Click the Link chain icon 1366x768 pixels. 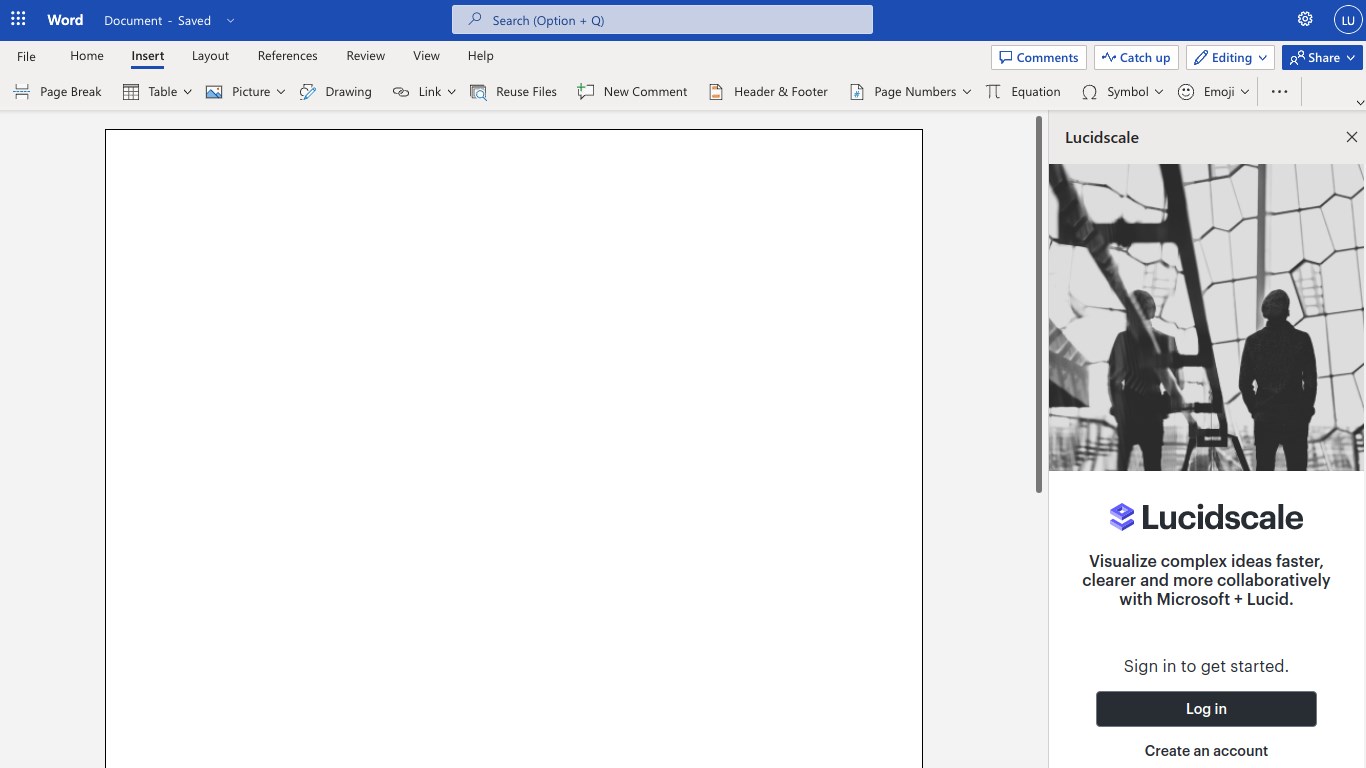click(401, 92)
